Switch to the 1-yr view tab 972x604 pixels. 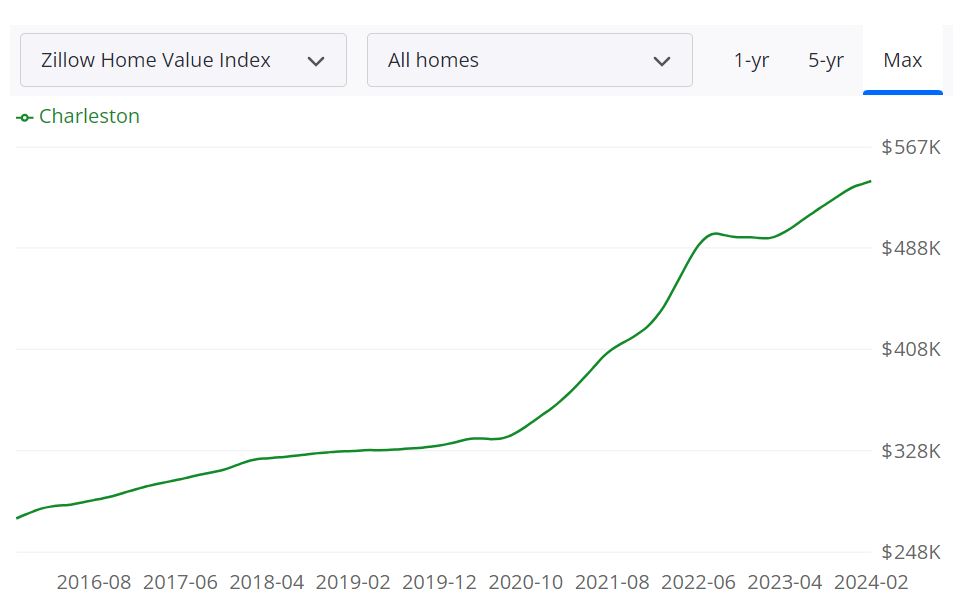[x=751, y=60]
